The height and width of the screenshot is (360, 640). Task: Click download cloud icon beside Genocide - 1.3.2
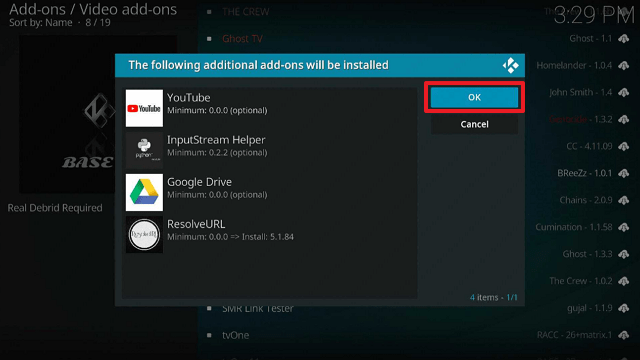point(623,120)
